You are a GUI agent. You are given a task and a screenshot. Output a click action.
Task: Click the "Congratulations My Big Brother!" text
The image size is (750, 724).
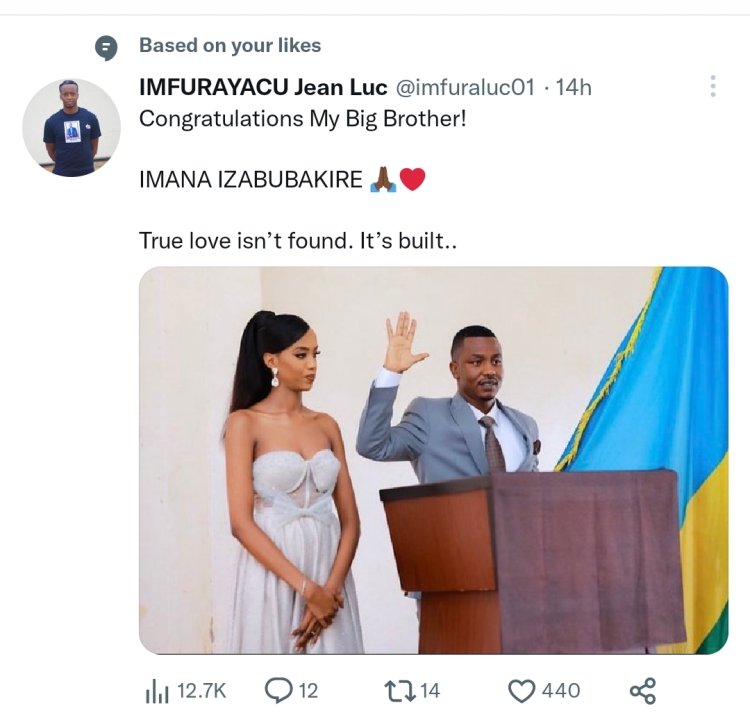pos(302,118)
